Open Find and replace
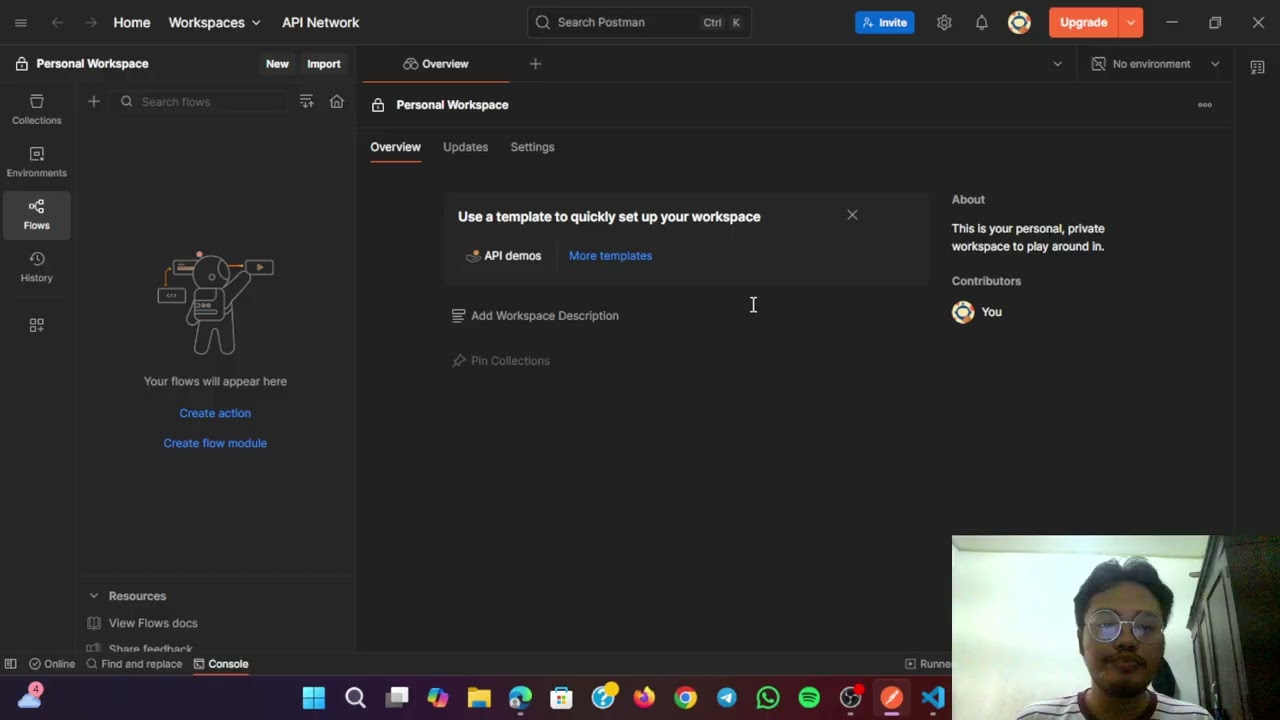 [x=134, y=664]
